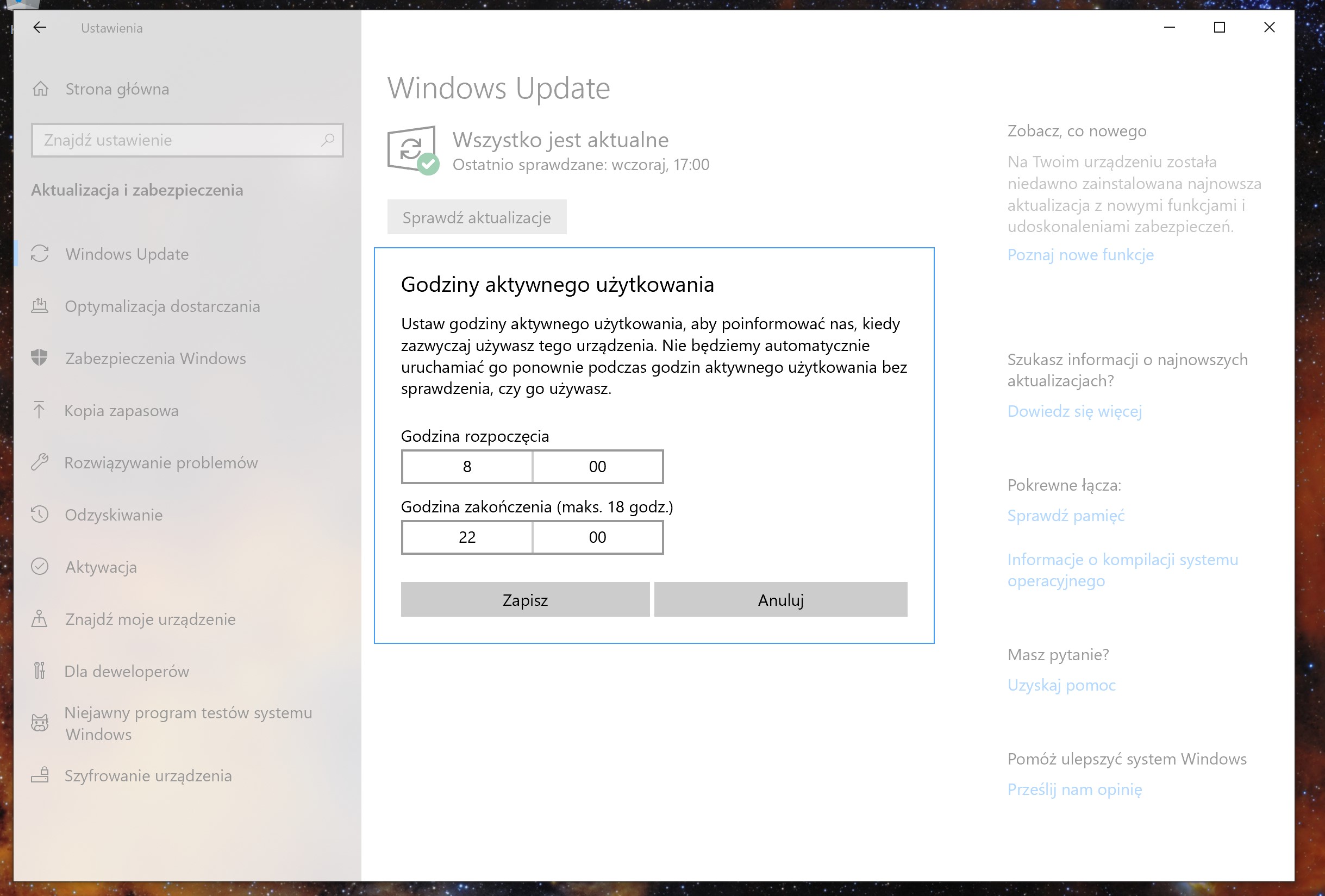Screen dimensions: 1325x896
Task: Open Dla deweloperów section
Action: tap(187, 671)
